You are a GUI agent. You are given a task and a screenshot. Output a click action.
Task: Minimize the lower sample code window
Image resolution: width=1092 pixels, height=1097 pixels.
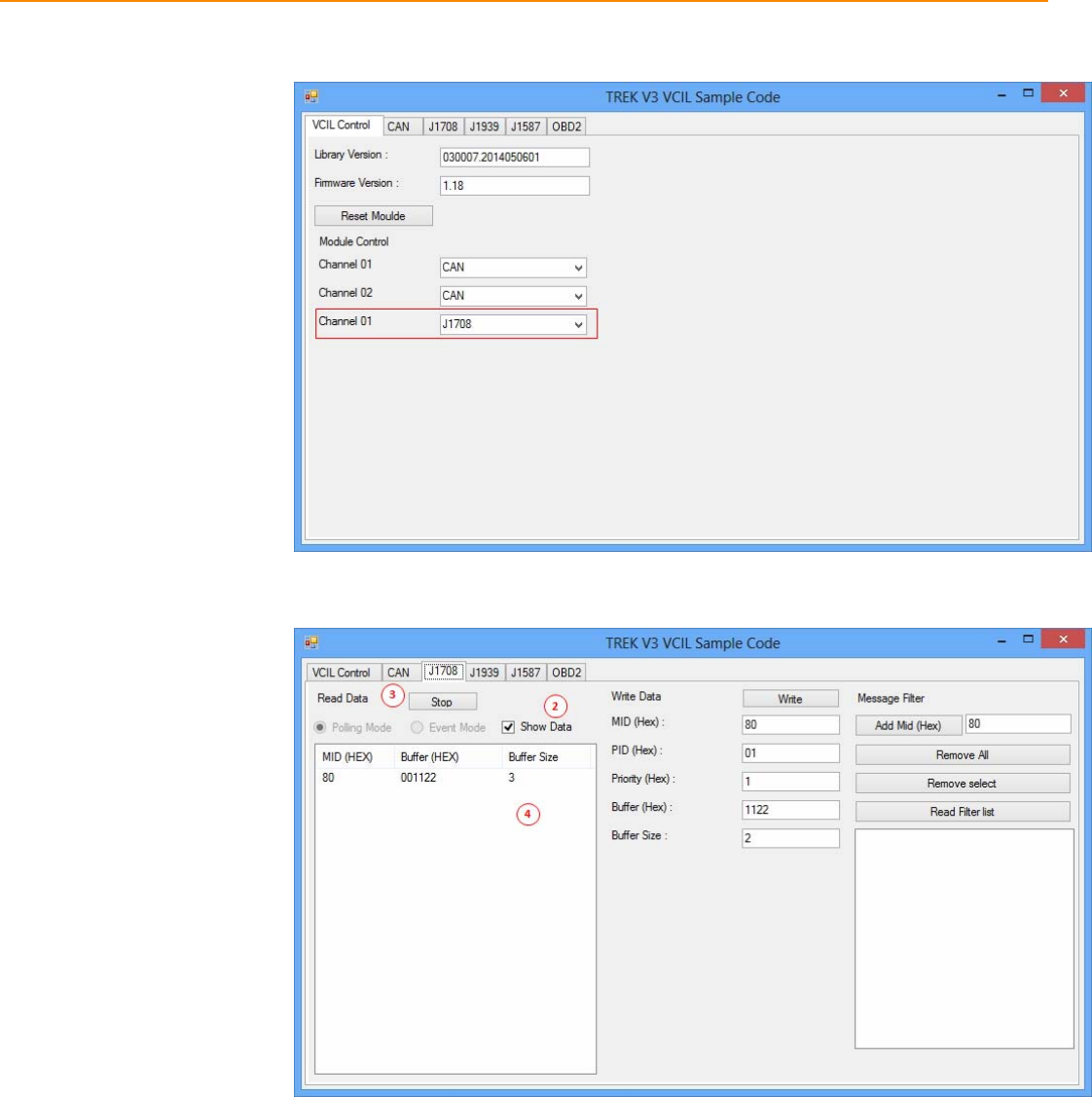pos(1001,640)
